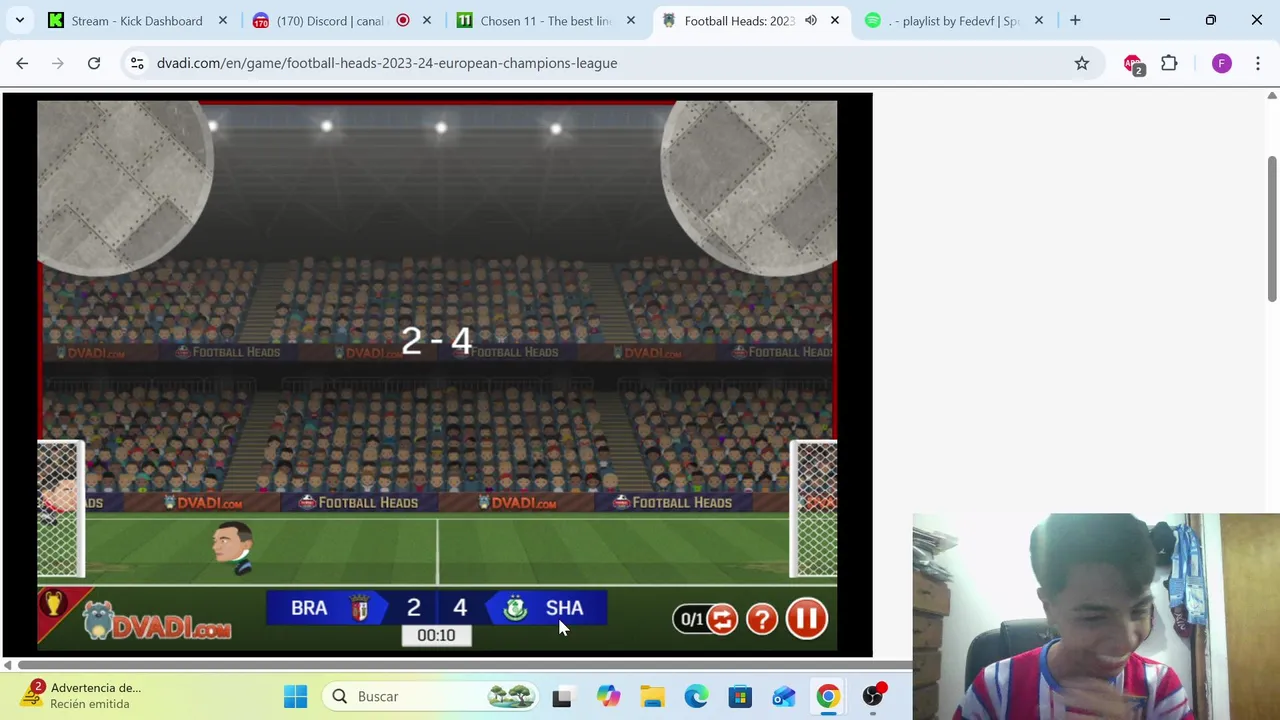Screen dimensions: 1280x720
Task: Open File Explorer from taskbar
Action: pyautogui.click(x=652, y=696)
